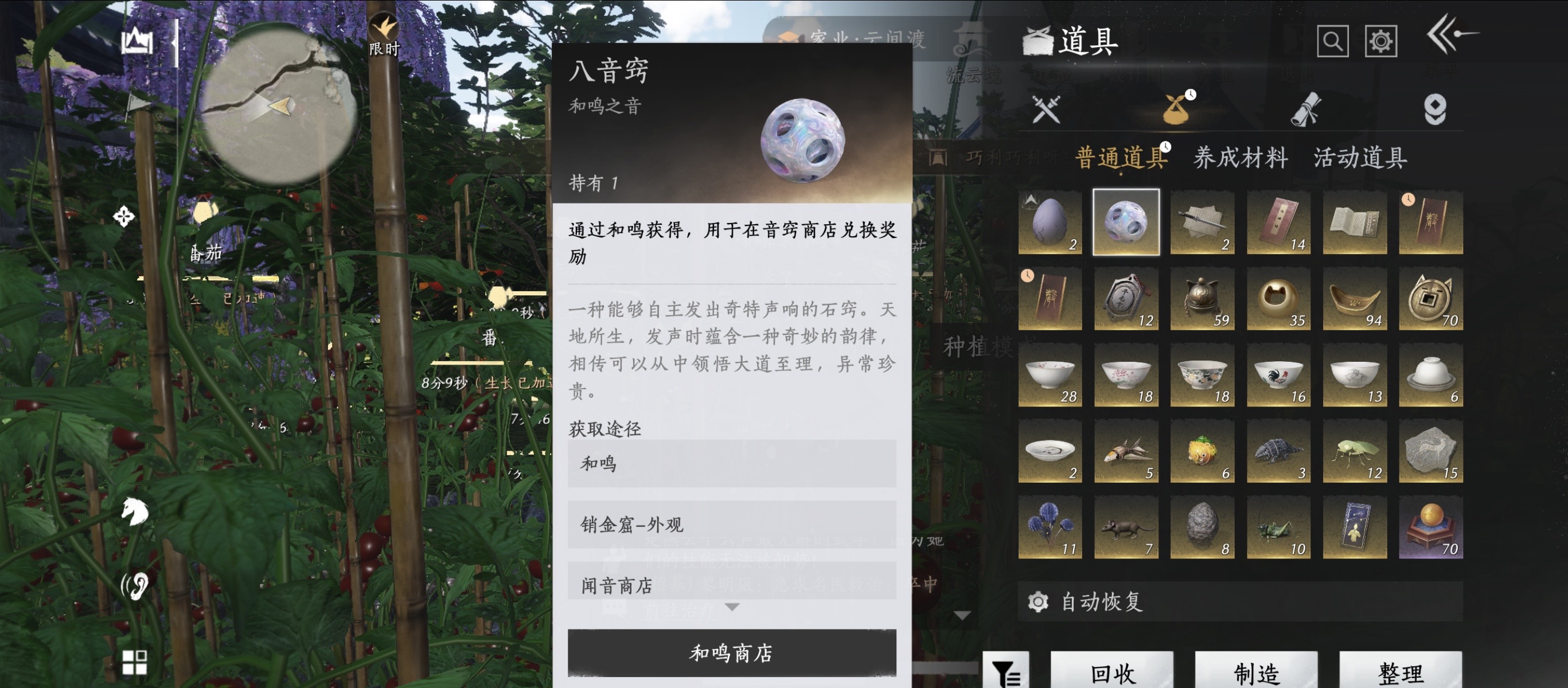
Task: Tap the ear listening skill icon
Action: [135, 585]
